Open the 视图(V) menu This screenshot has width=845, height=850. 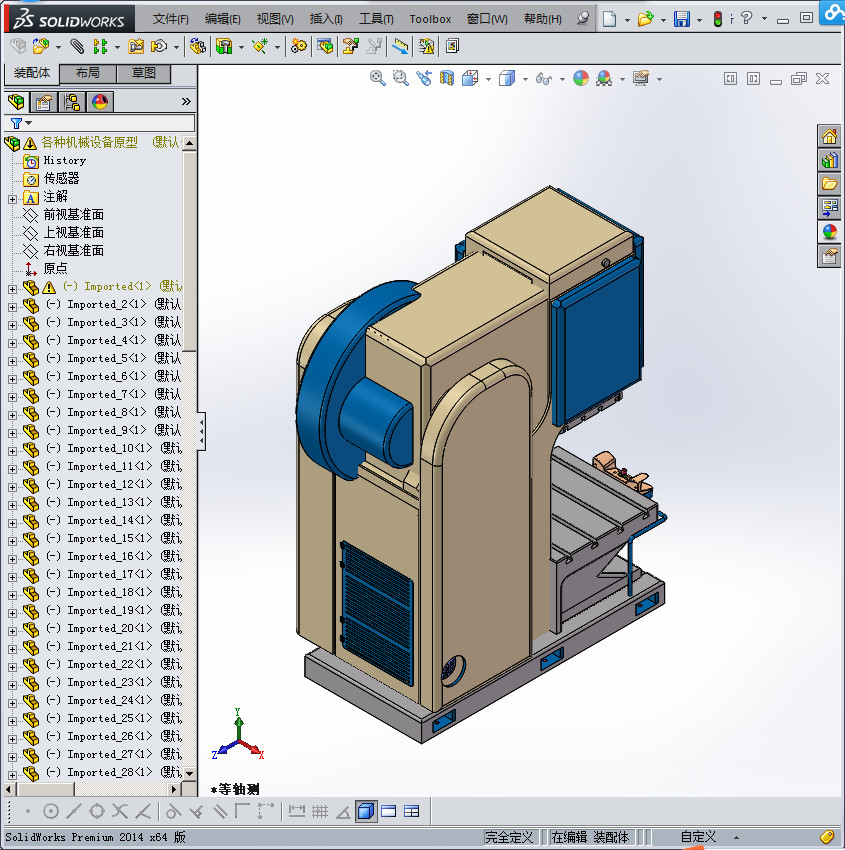275,19
